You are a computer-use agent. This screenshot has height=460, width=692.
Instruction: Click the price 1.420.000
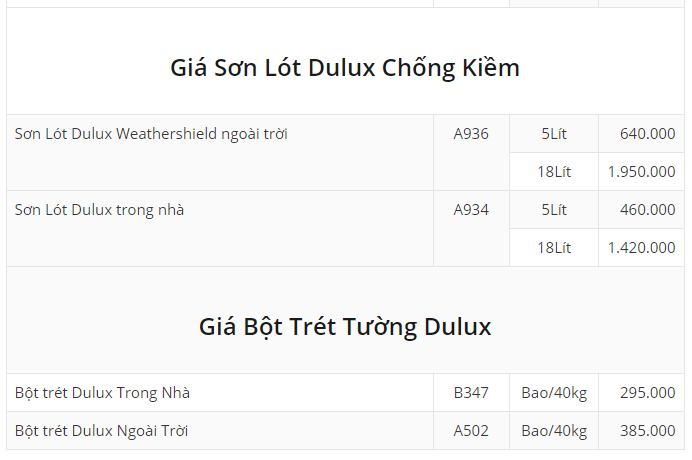pos(641,247)
